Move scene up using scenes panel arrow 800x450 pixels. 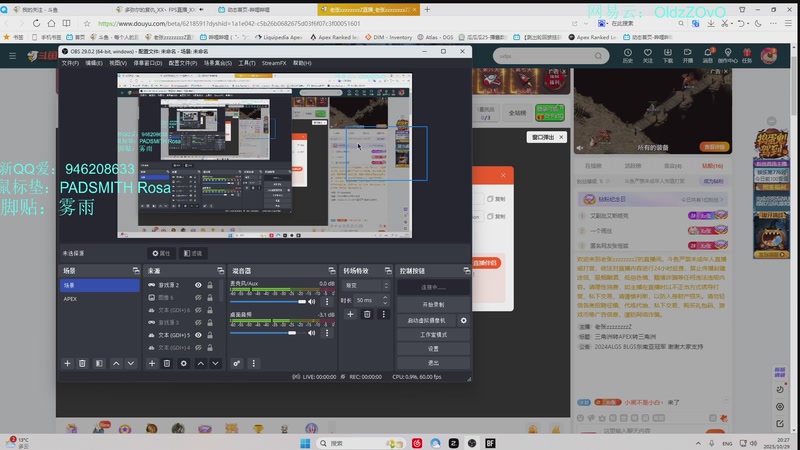click(116, 363)
